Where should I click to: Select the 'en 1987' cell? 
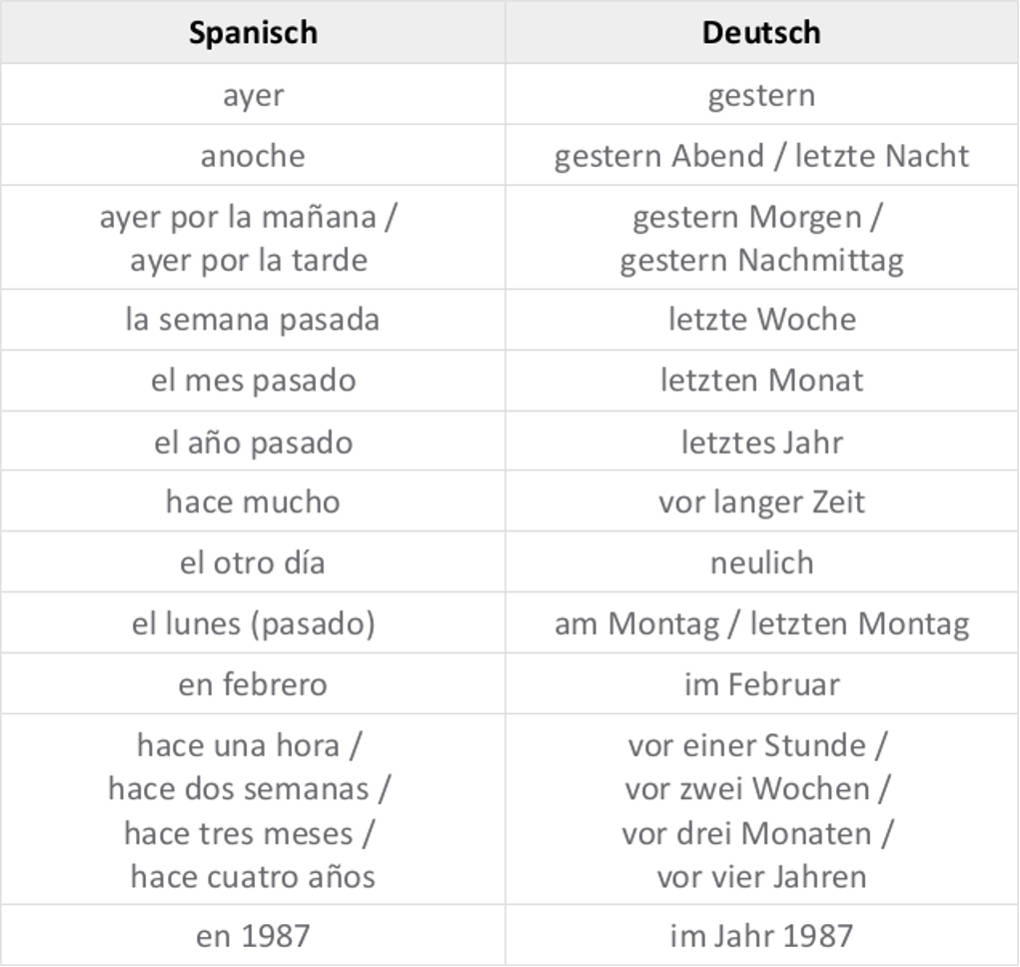click(253, 936)
